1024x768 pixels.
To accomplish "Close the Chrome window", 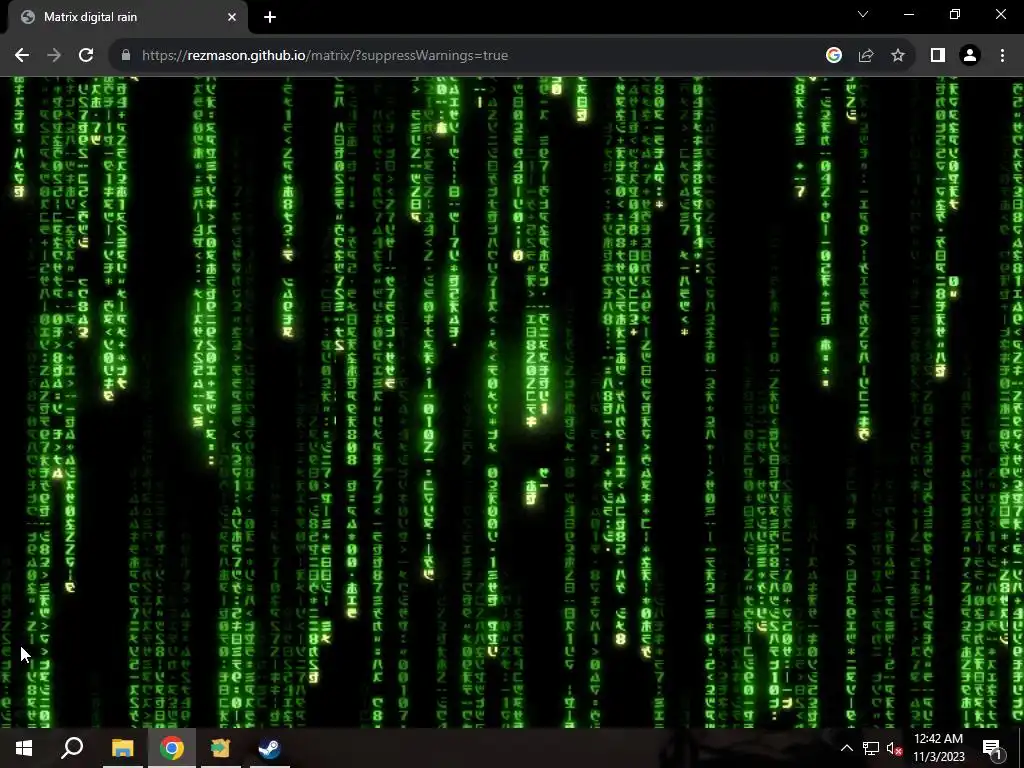I will [x=1000, y=14].
